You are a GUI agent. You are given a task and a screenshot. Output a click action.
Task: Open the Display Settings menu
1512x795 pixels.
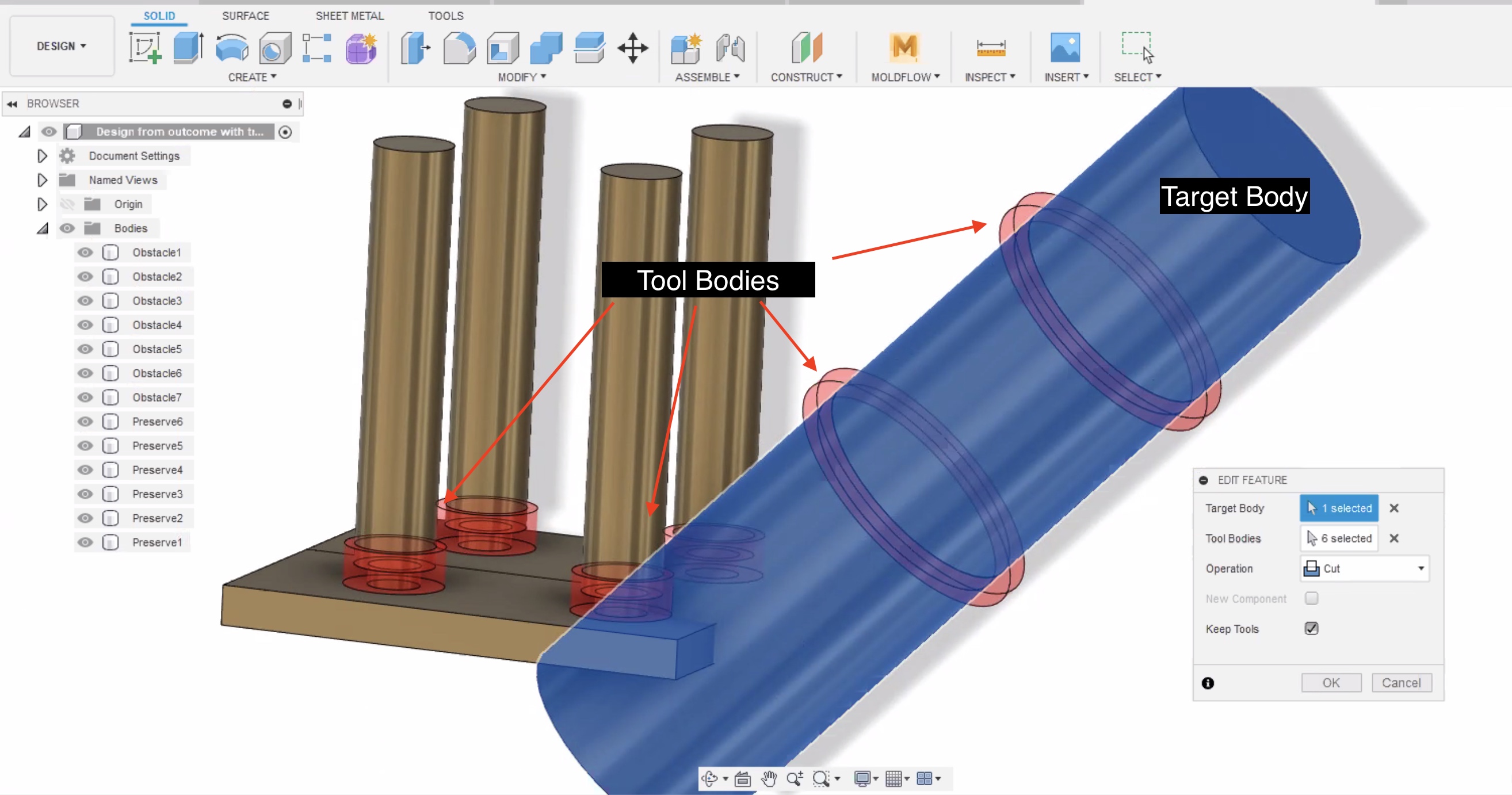tap(863, 778)
